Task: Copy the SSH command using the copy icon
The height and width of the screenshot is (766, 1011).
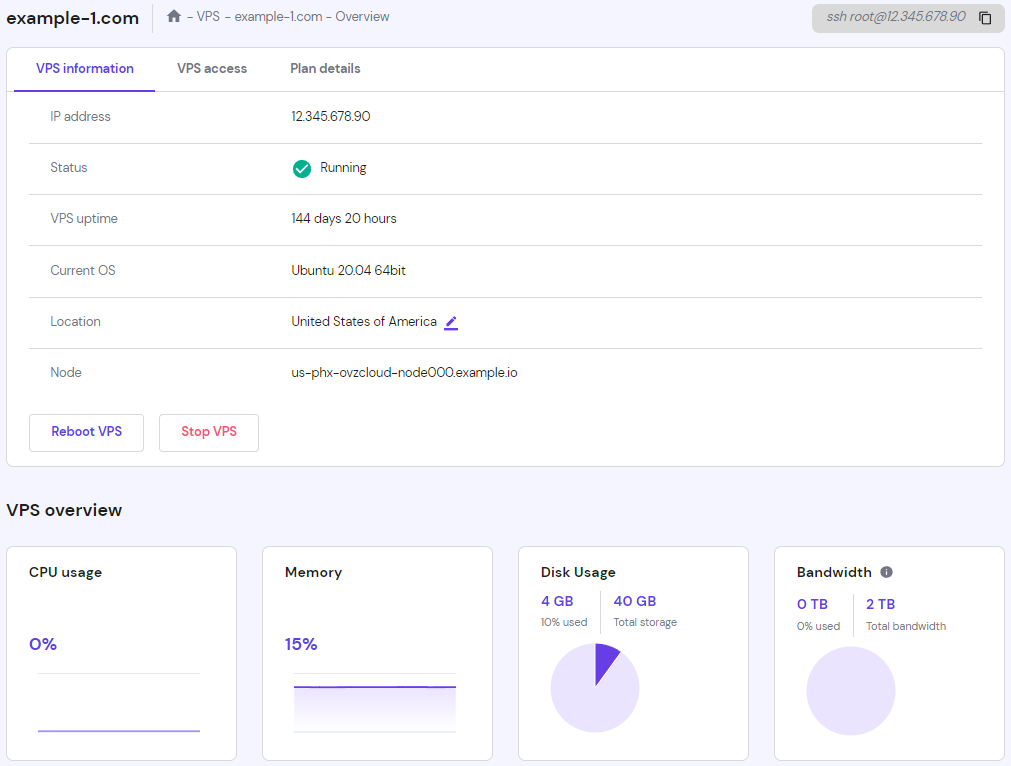Action: tap(984, 18)
